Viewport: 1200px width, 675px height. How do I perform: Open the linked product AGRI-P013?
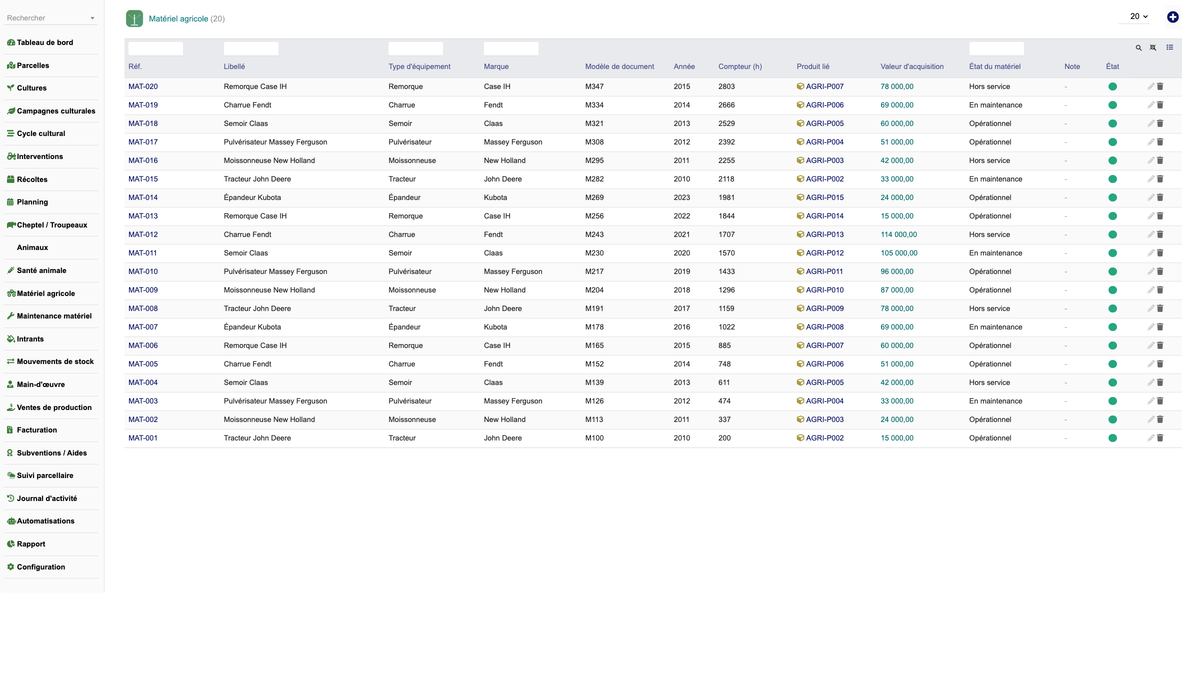[825, 235]
